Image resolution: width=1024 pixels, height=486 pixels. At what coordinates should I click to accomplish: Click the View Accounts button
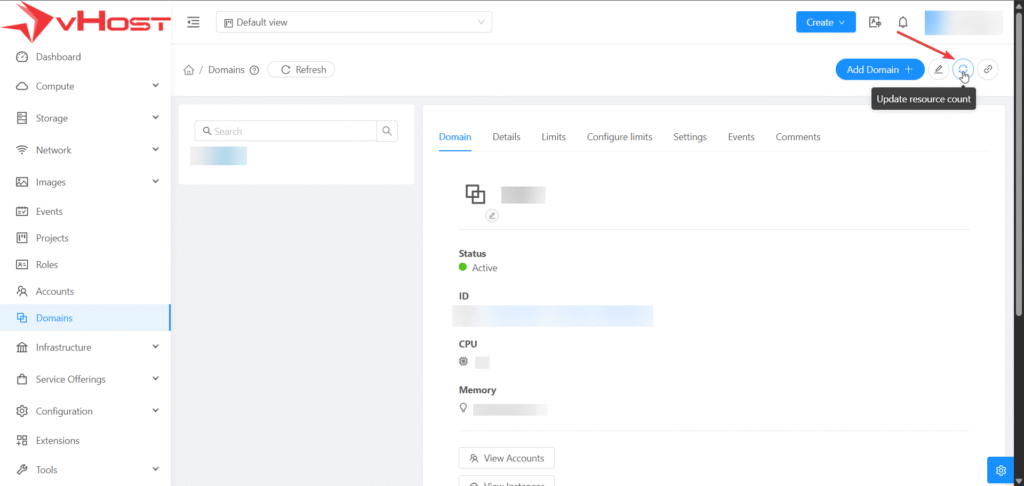pos(506,458)
